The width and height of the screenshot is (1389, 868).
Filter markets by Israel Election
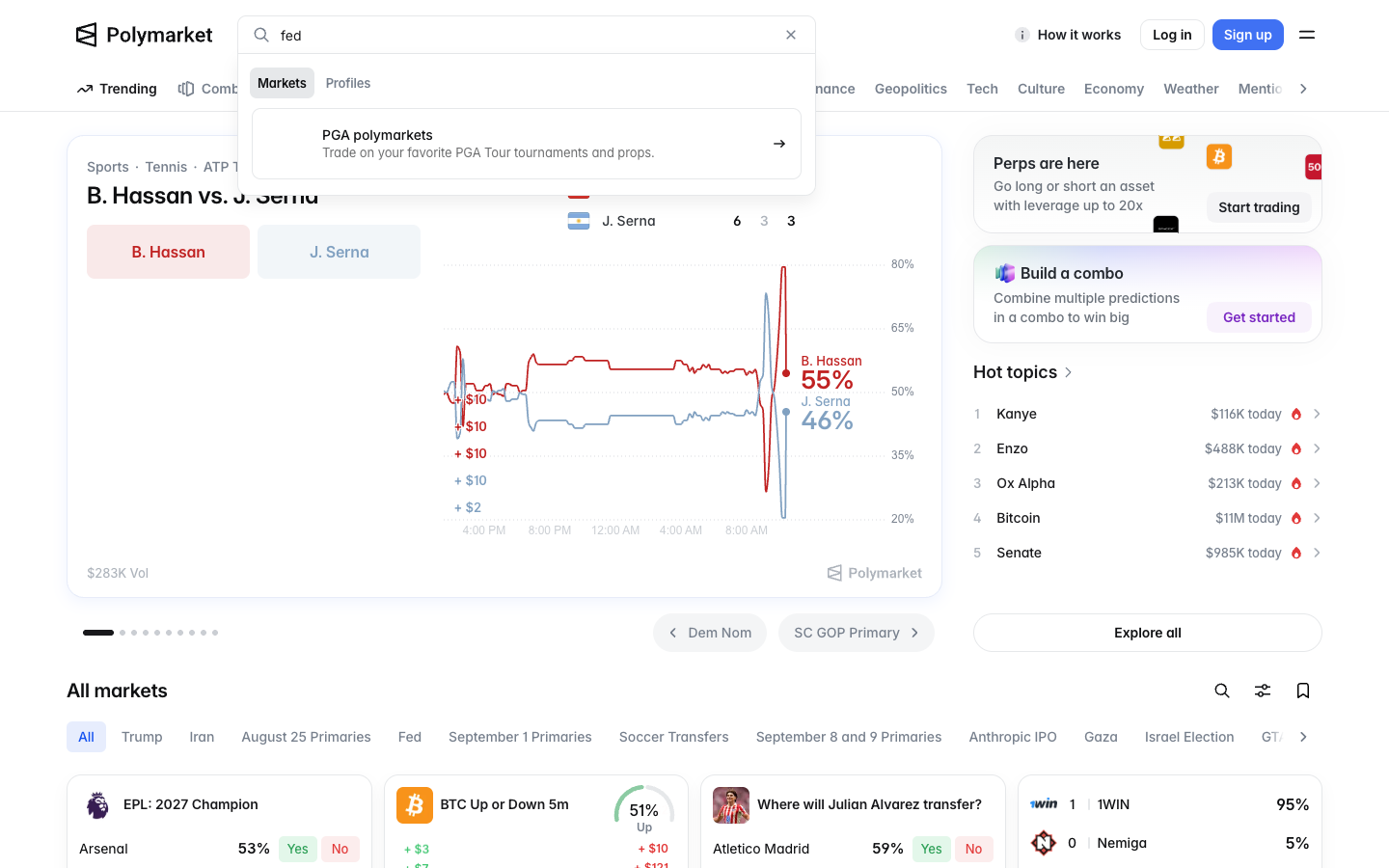tap(1189, 737)
